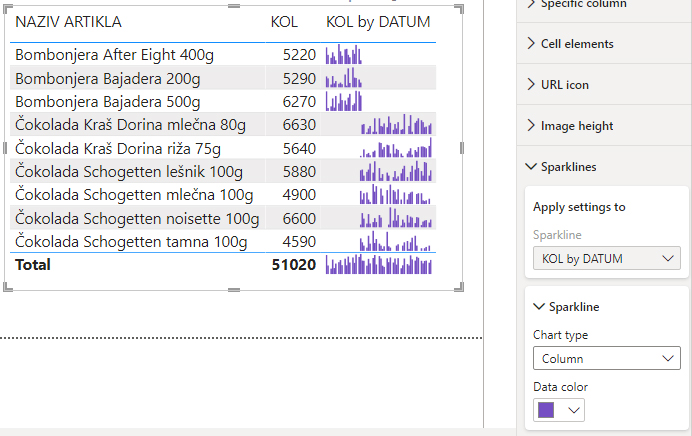Click the purple Data color swatch
This screenshot has height=436, width=692.
546,410
